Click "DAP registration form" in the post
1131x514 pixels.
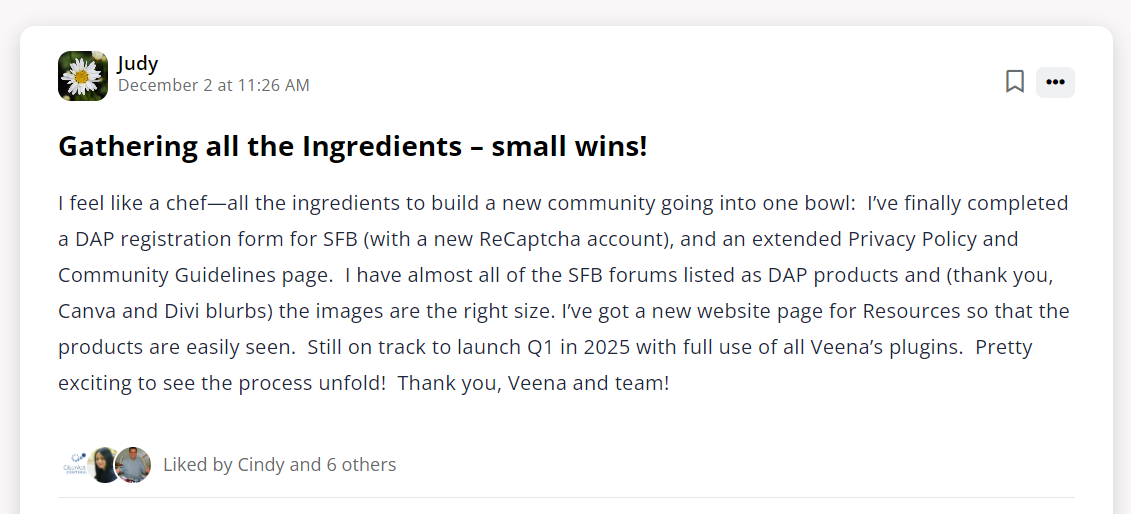[177, 240]
